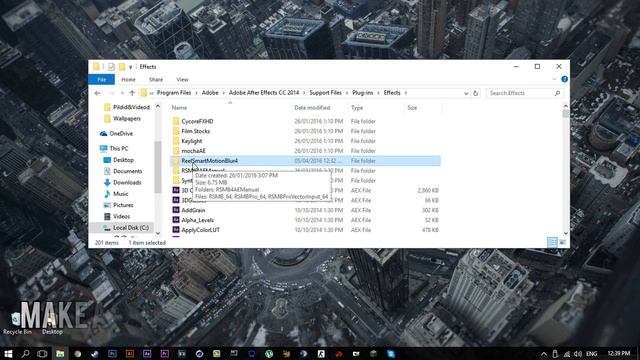Click the chevron after Support Files breadcrumb

tap(347, 93)
